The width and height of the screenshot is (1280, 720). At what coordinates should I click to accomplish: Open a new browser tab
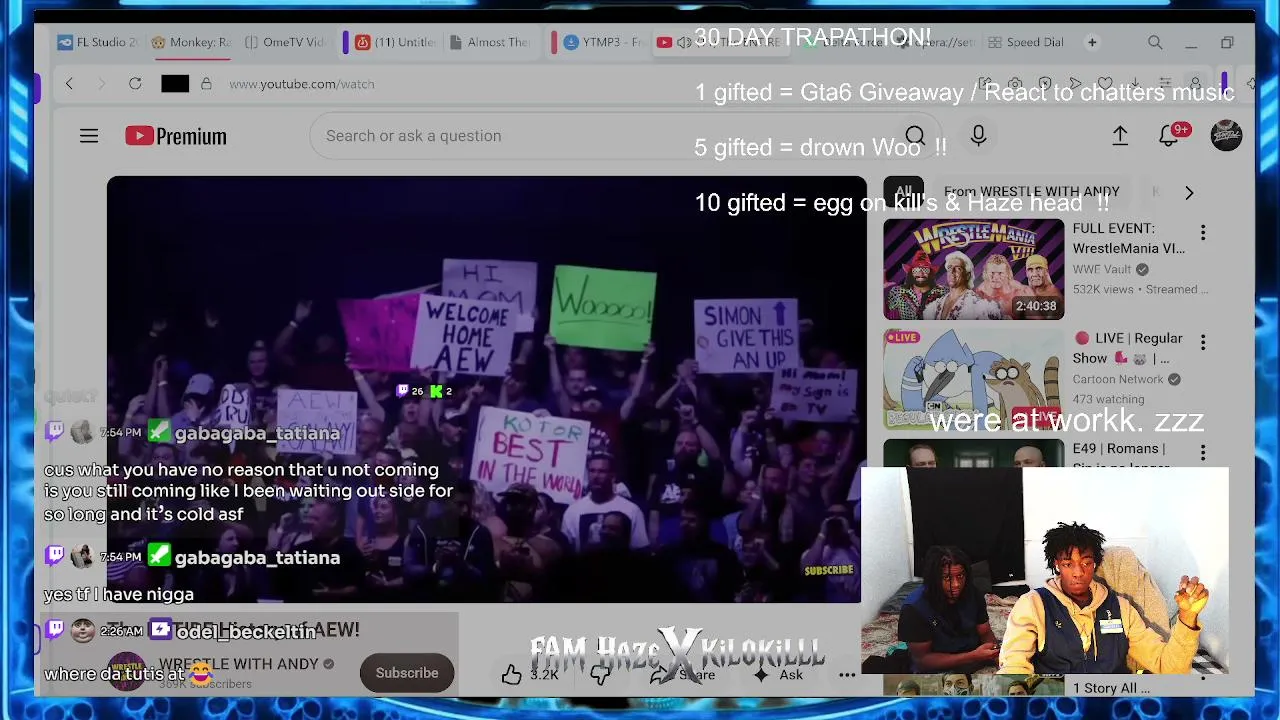coord(1092,43)
